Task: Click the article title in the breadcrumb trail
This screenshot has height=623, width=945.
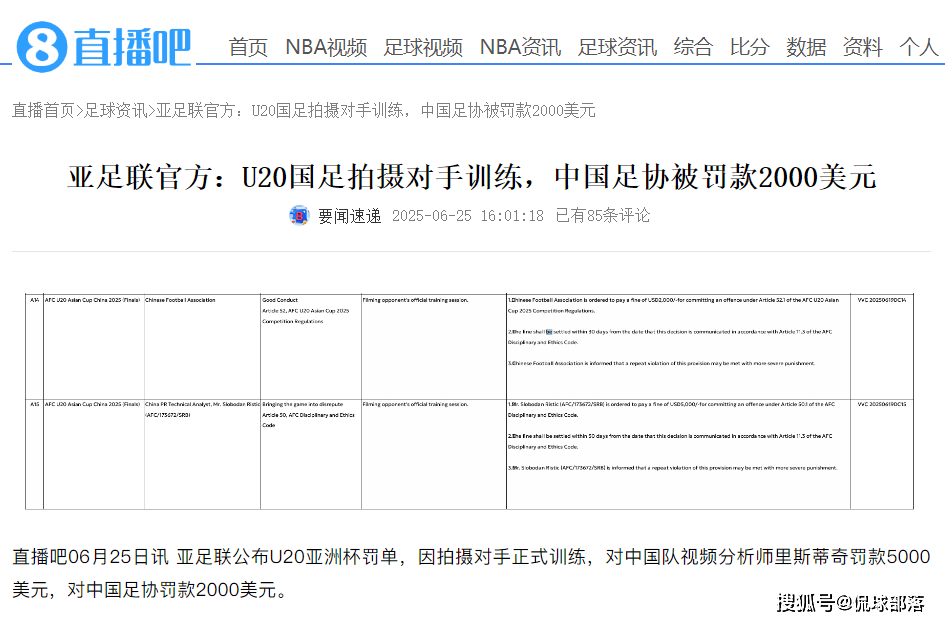Action: click(375, 110)
